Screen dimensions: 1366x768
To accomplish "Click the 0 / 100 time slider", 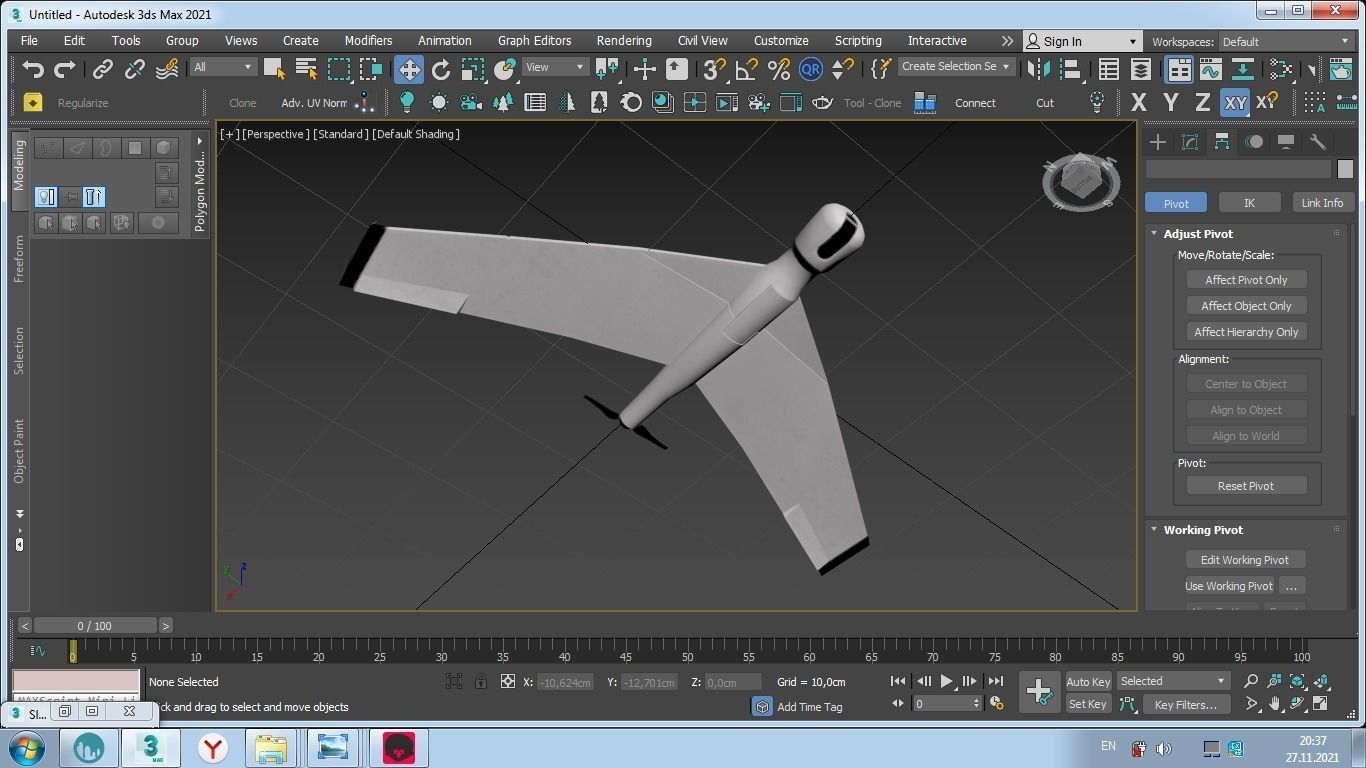I will (x=94, y=626).
